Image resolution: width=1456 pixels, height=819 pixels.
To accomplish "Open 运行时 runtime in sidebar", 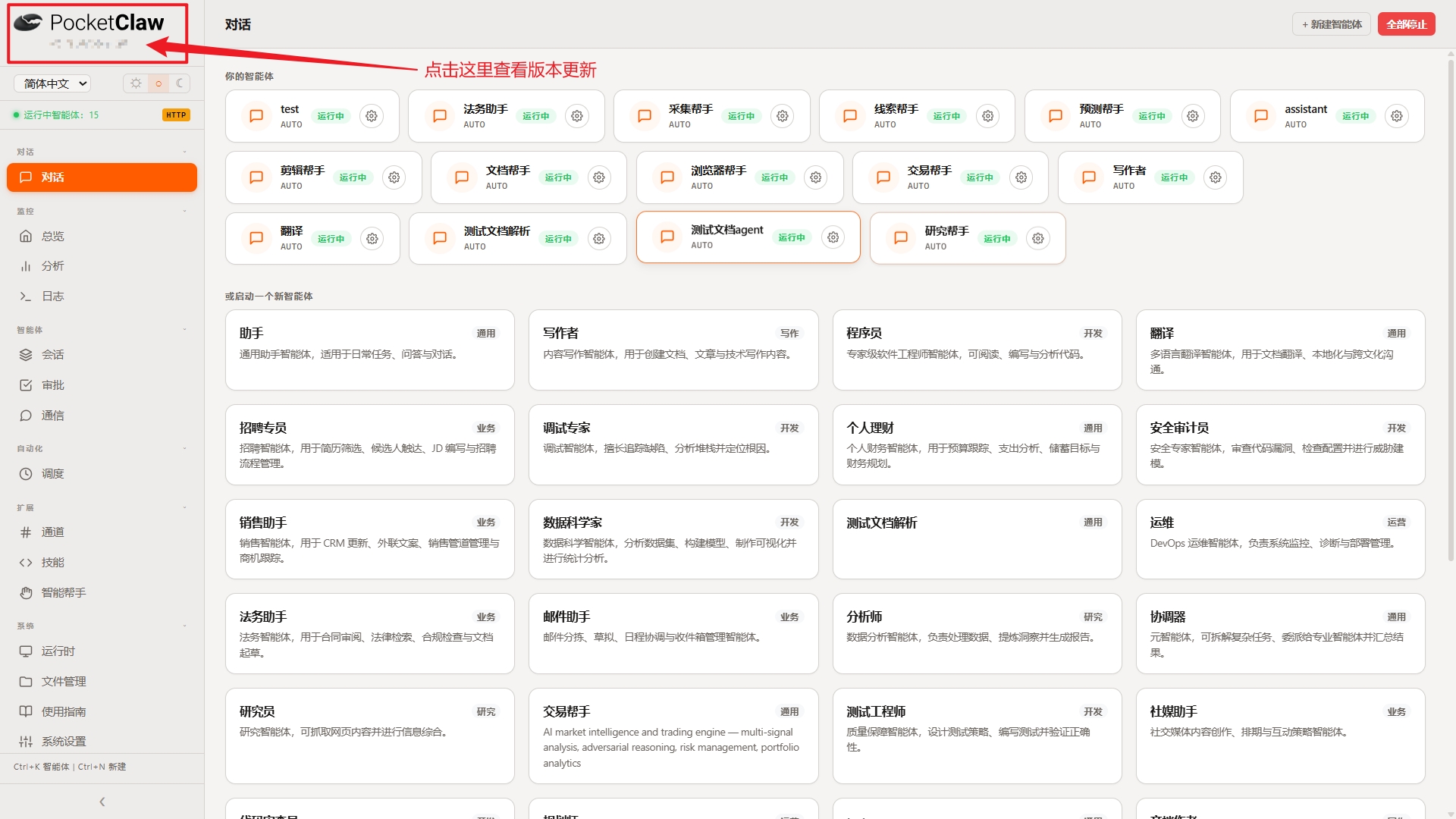I will tap(102, 651).
